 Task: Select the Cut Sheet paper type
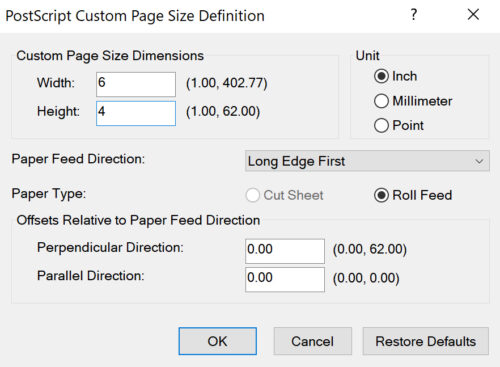(253, 195)
